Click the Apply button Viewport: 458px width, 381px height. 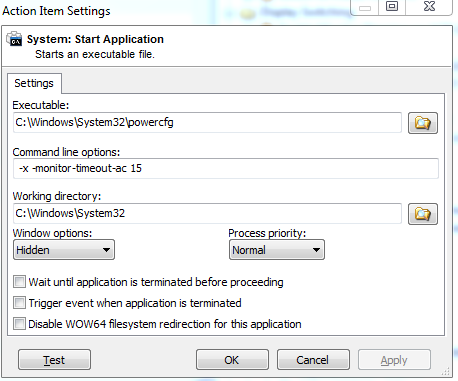[x=394, y=360]
